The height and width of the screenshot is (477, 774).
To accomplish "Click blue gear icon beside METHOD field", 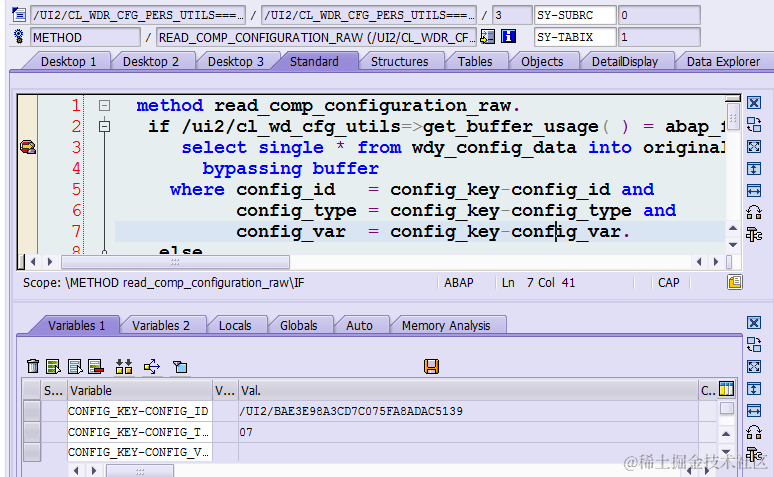I will [19, 37].
